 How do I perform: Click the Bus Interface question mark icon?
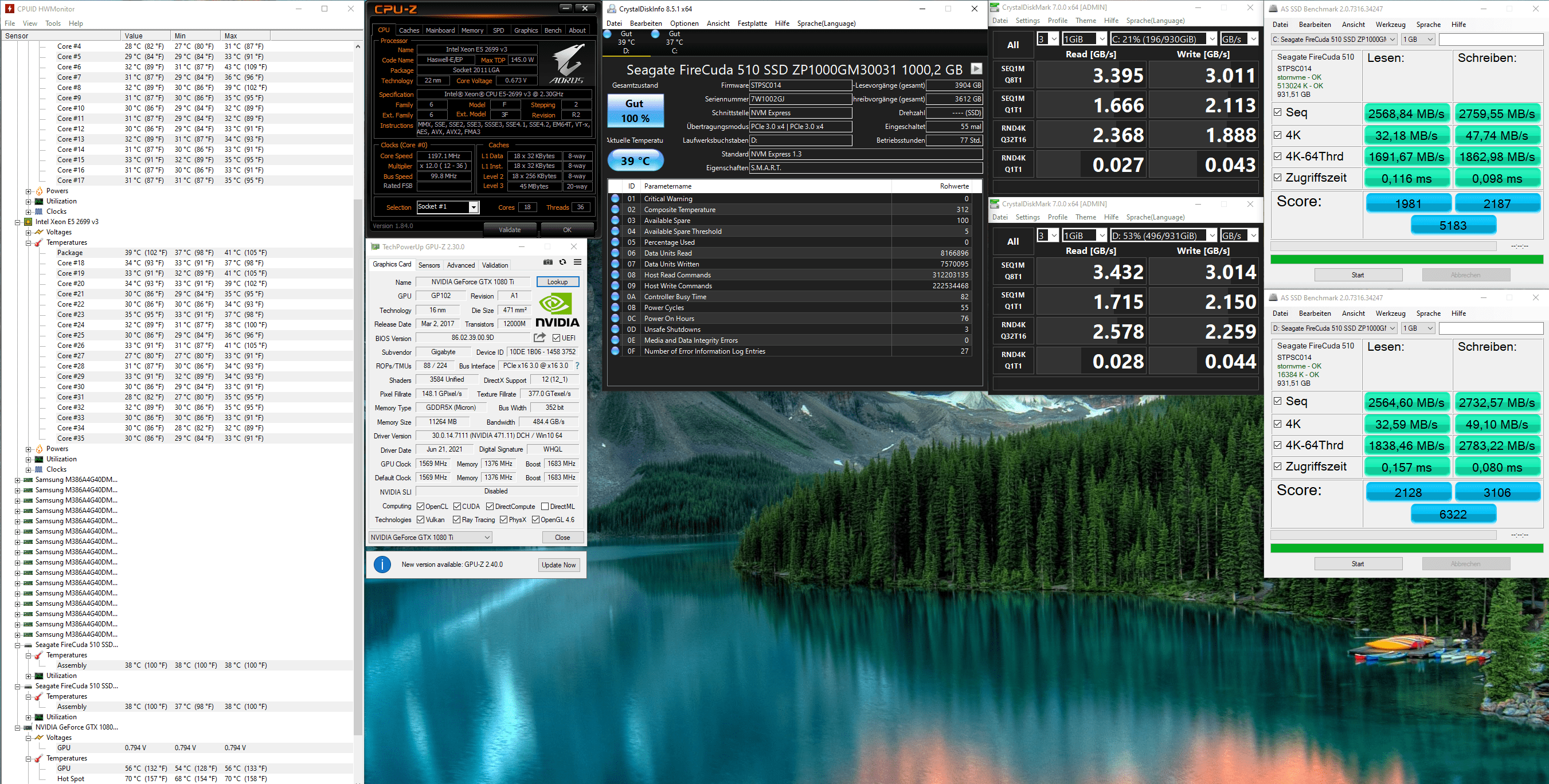coord(577,366)
